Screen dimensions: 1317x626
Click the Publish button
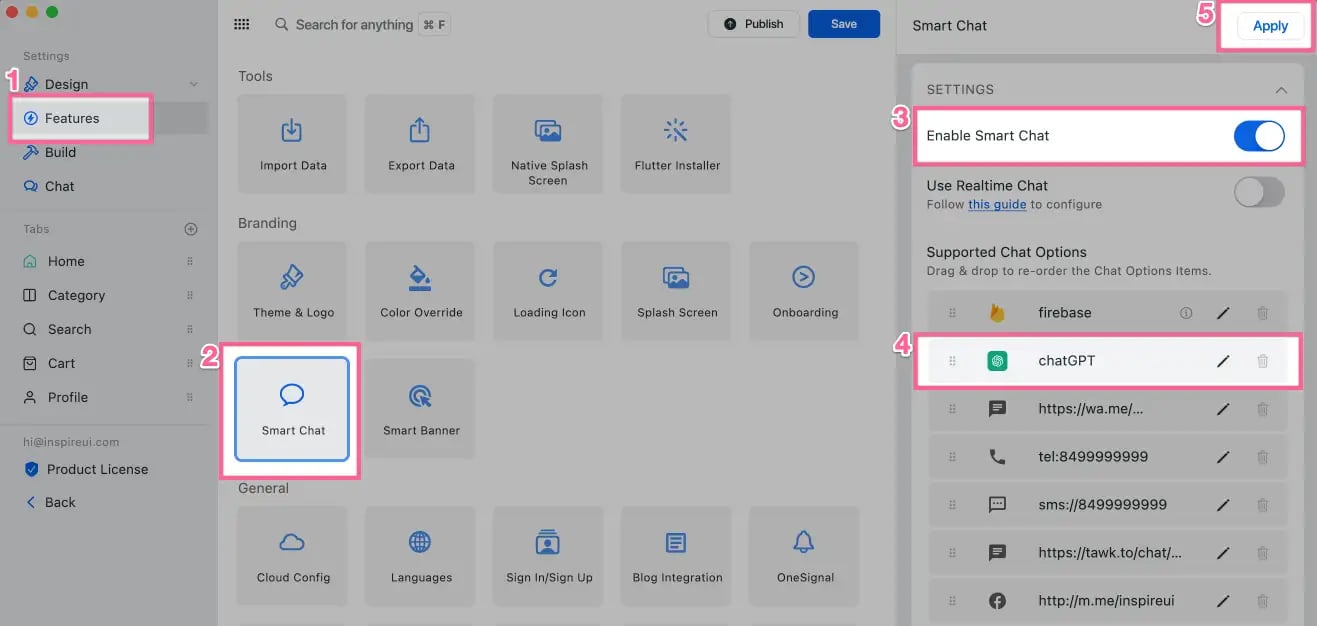753,24
